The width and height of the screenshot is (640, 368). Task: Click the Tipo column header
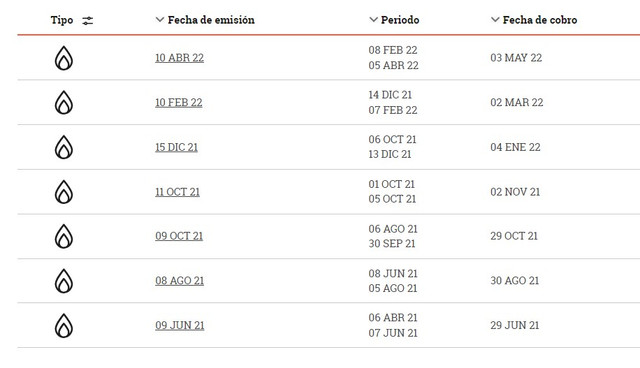point(62,20)
